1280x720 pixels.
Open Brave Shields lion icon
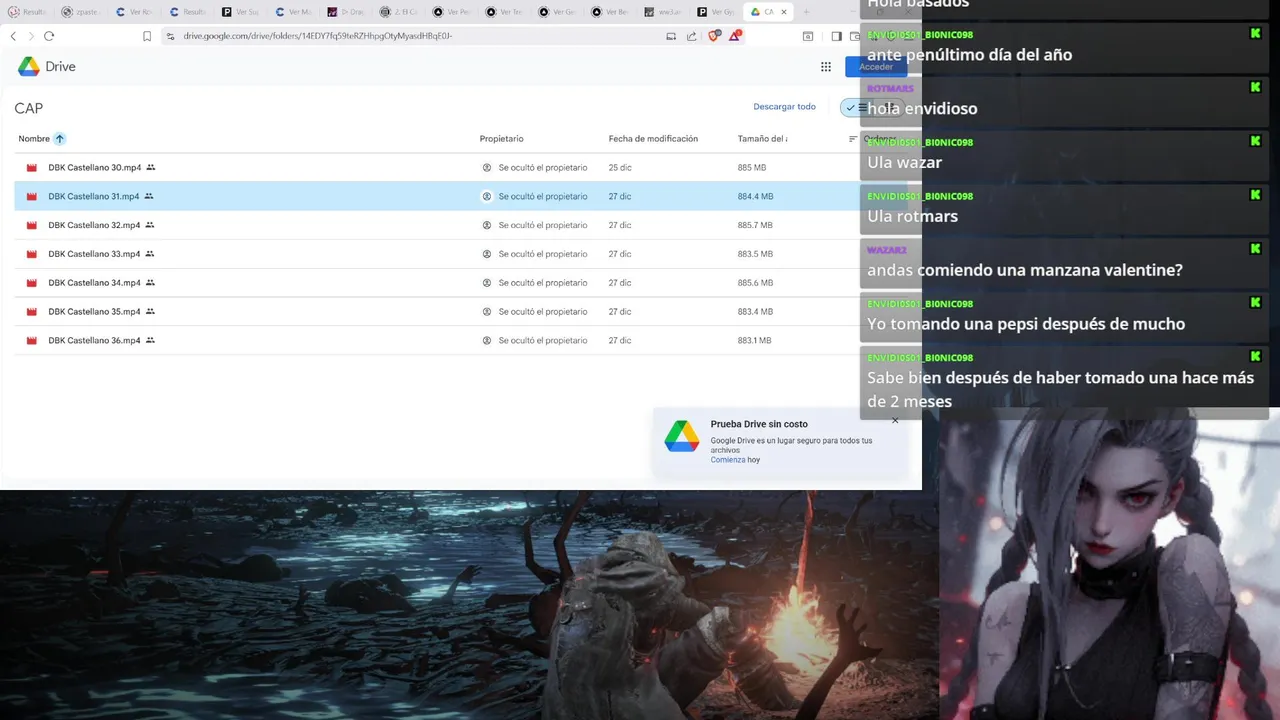(x=714, y=36)
